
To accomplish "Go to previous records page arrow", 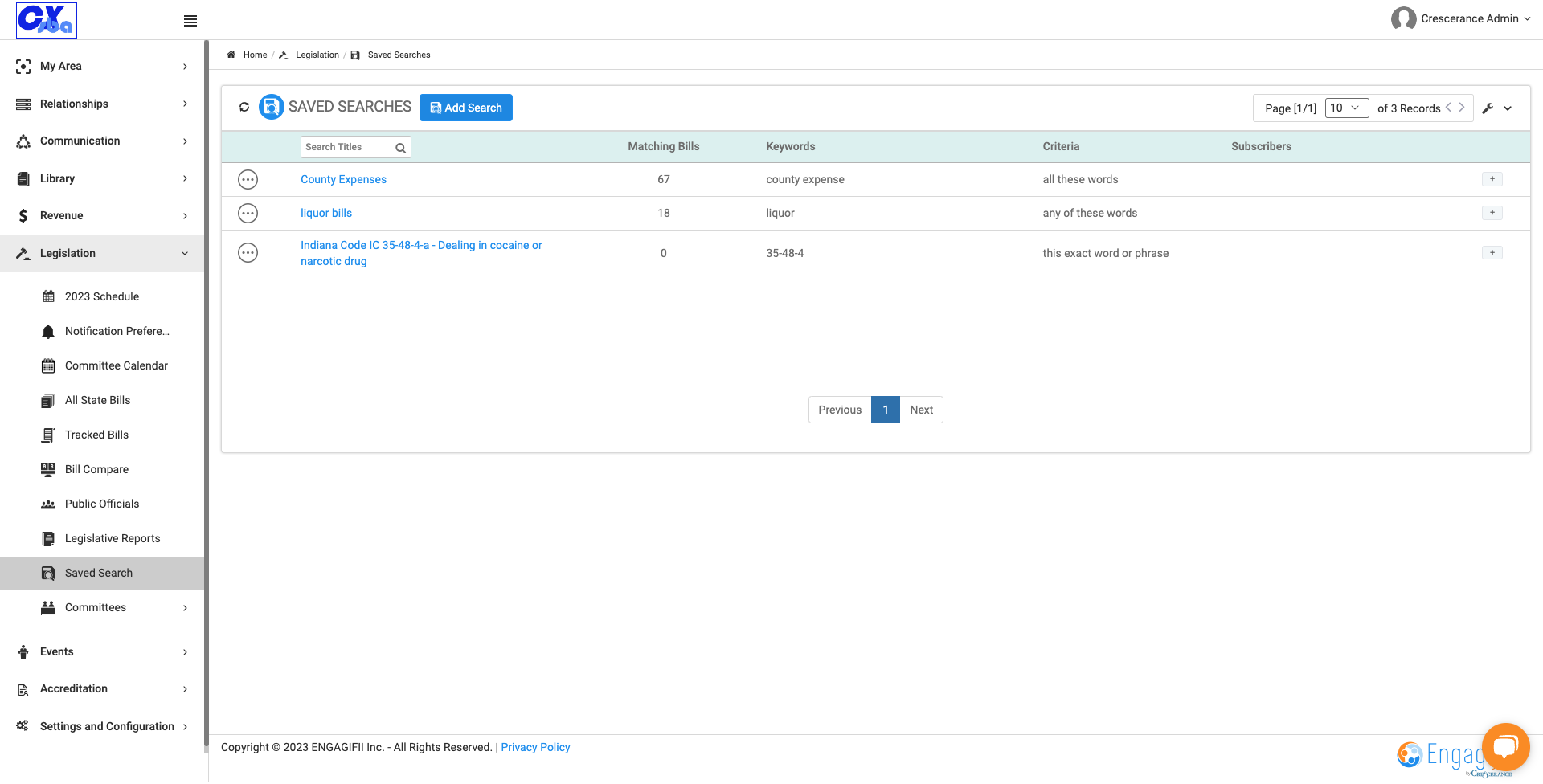I will pyautogui.click(x=1448, y=107).
